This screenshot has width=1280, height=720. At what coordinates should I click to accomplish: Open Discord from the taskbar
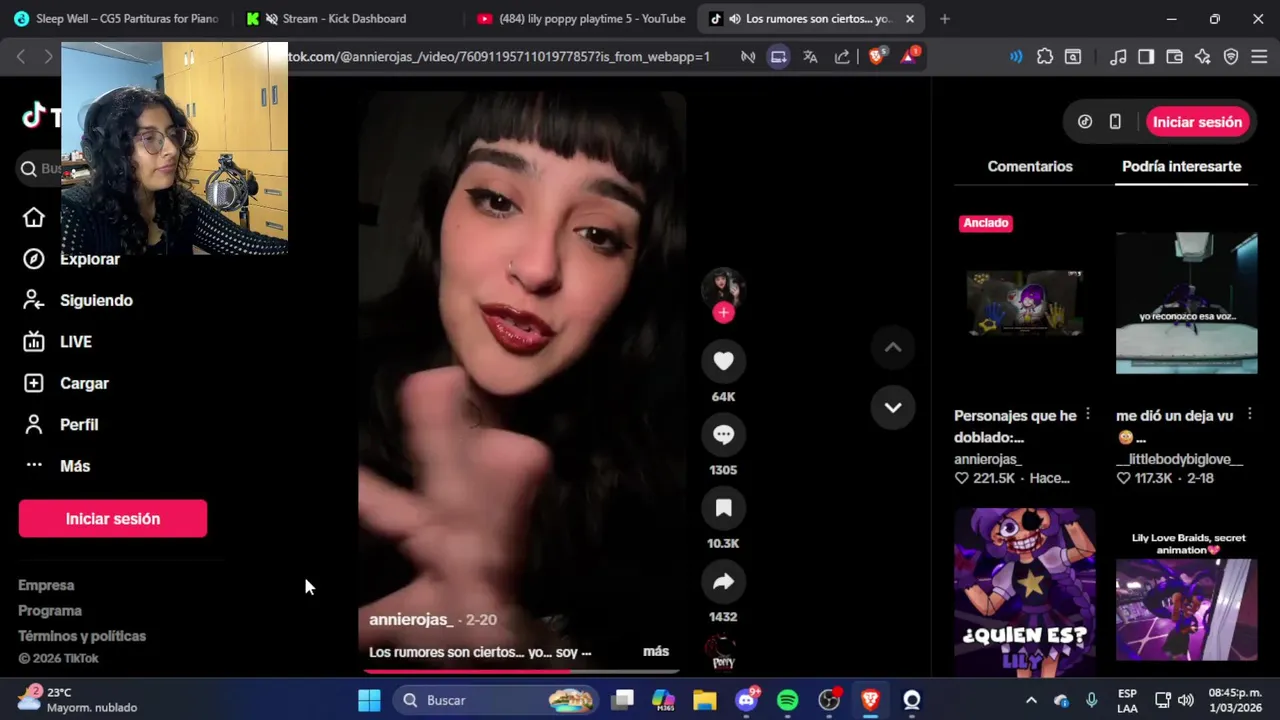(x=746, y=700)
